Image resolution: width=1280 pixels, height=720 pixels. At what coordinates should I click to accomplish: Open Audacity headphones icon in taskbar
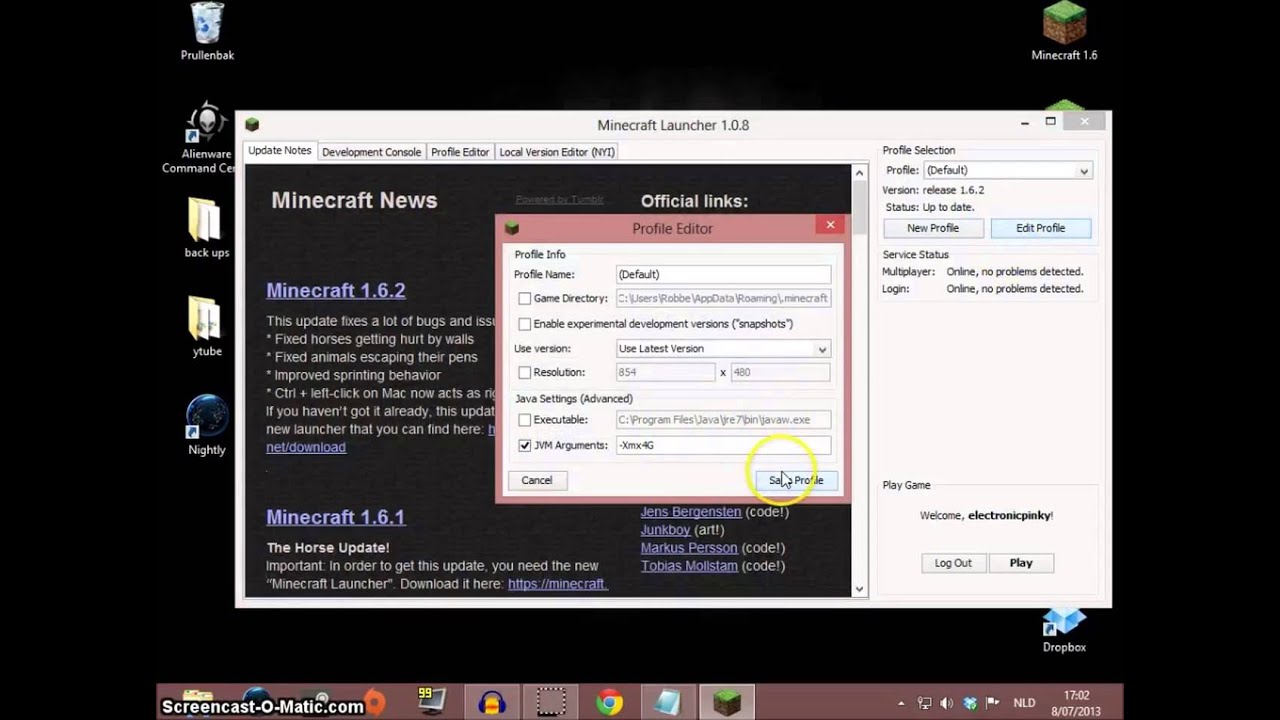pos(491,702)
